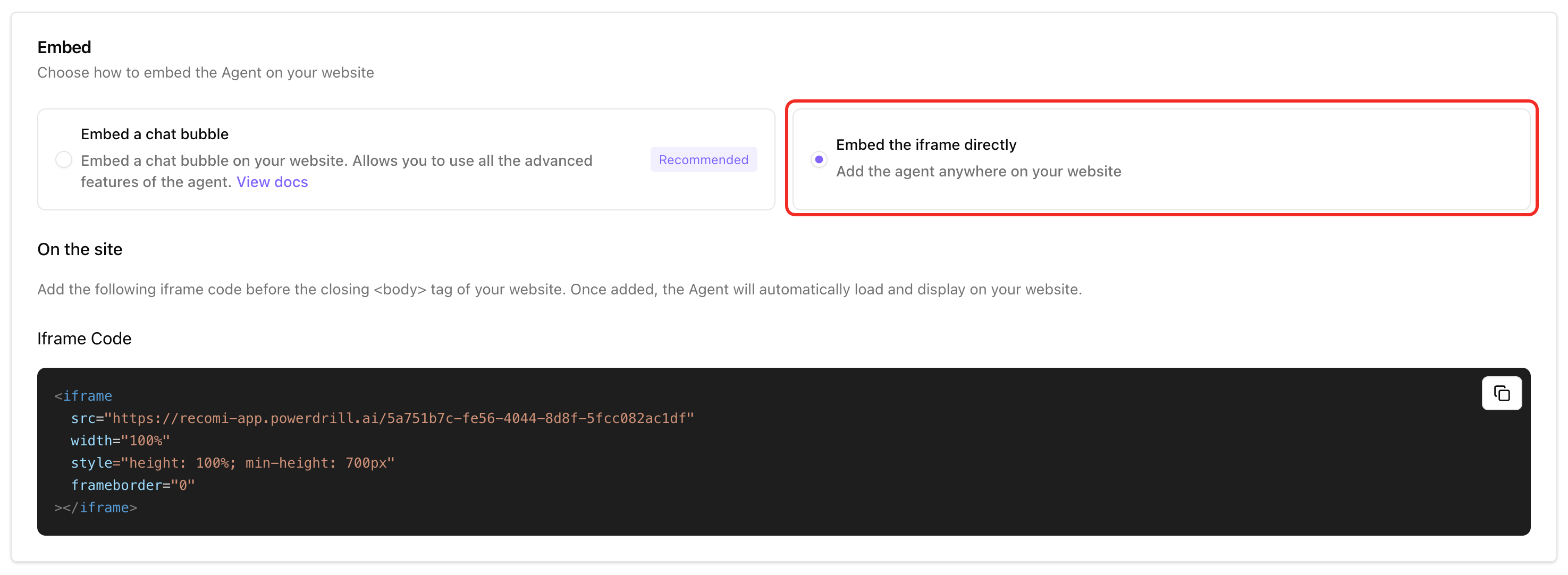The height and width of the screenshot is (575, 1568).
Task: Click the src URL line in code
Action: pos(382,419)
